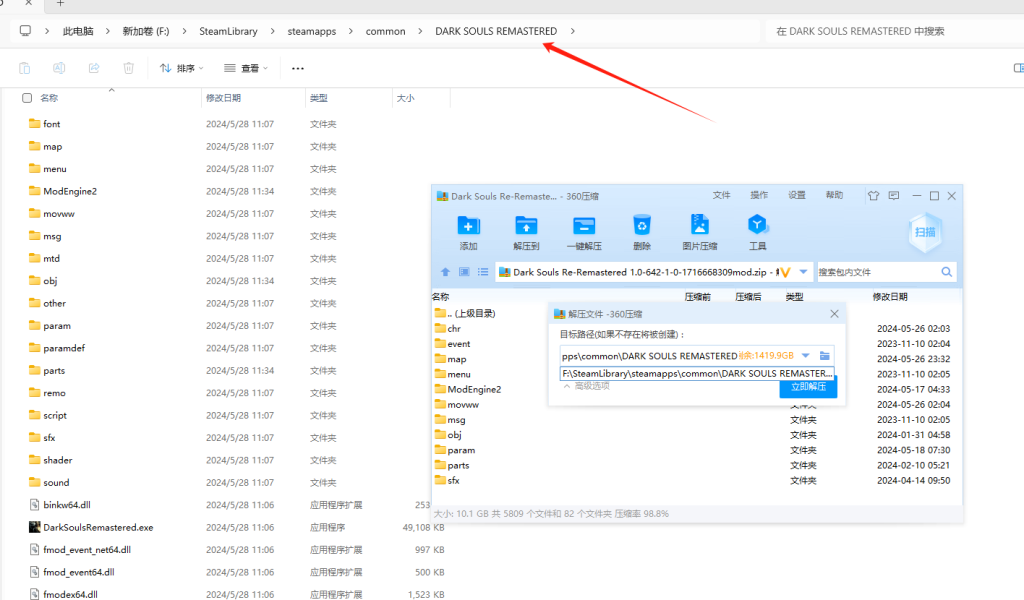This screenshot has height=600, width=1024.
Task: Browse for target folder using the folder icon
Action: 825,356
